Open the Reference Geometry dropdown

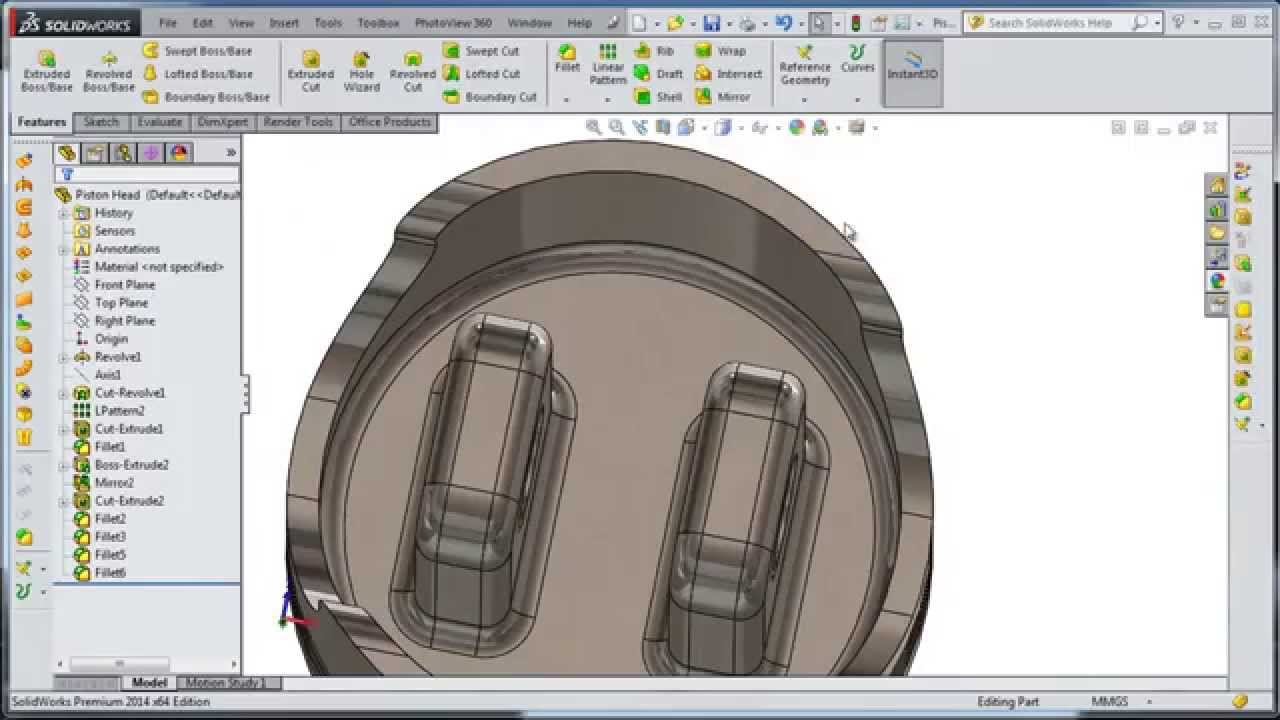(x=805, y=99)
